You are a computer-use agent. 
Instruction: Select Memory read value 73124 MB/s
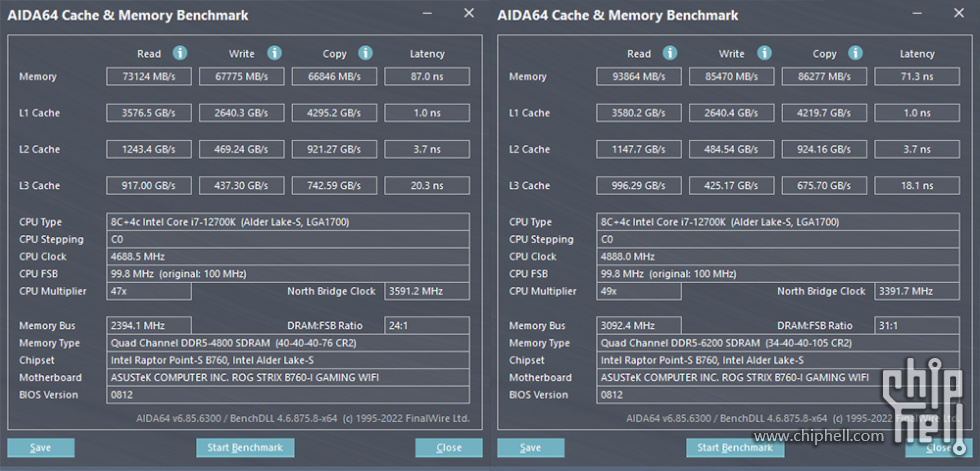click(x=149, y=77)
